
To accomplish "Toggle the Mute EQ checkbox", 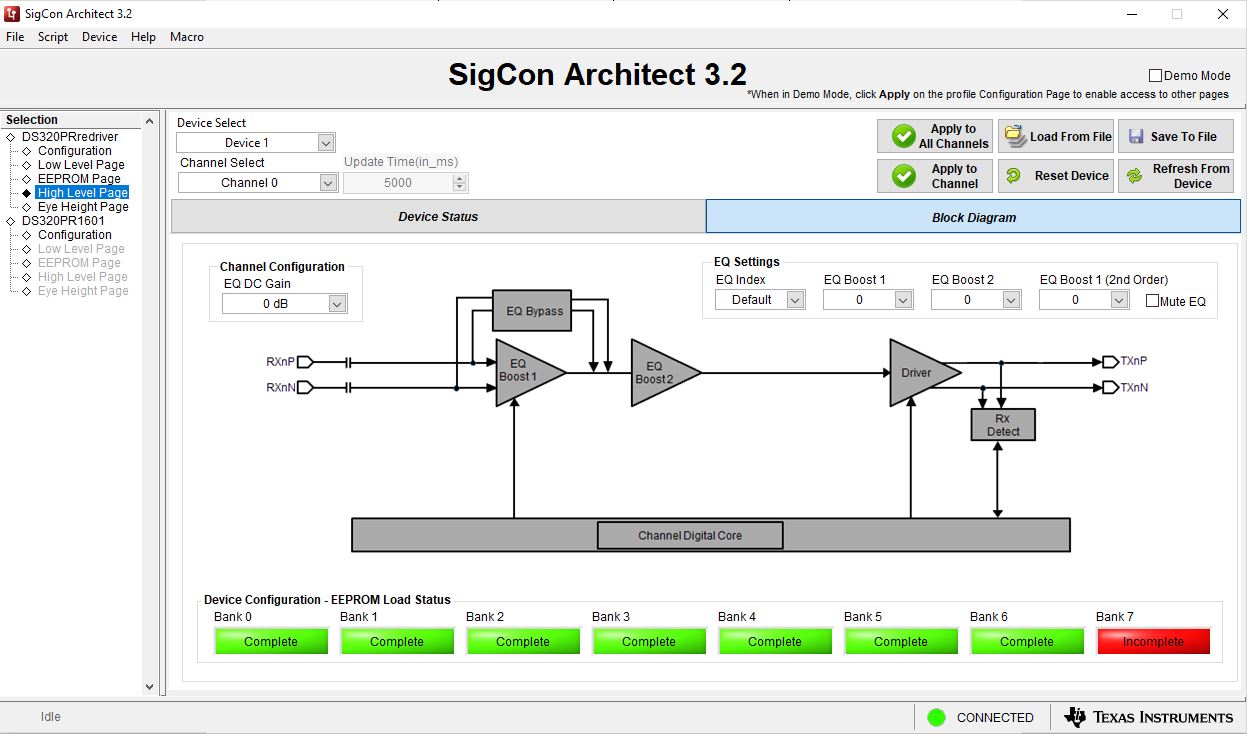I will coord(1152,301).
